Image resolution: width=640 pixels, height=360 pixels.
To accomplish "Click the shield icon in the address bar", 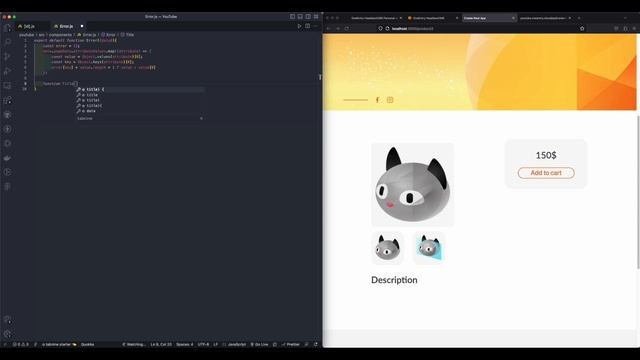I will 380,29.
